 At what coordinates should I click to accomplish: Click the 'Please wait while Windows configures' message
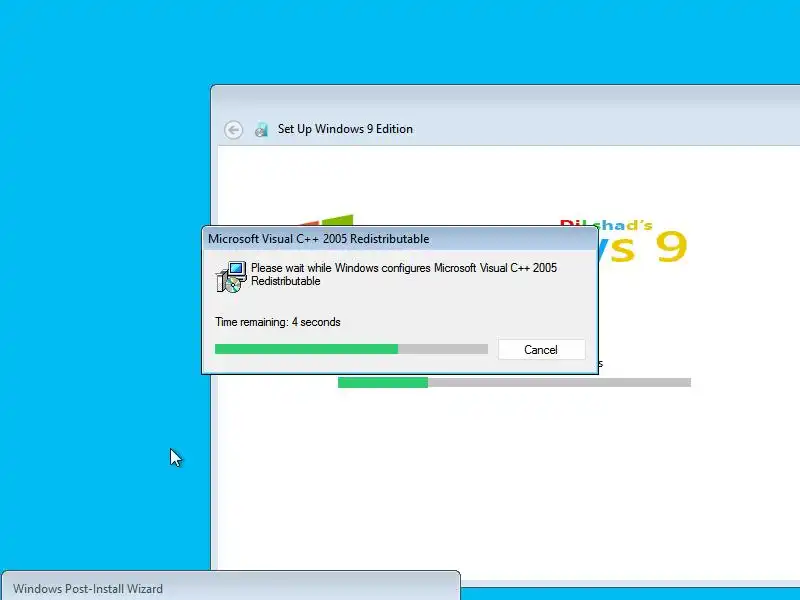point(404,274)
